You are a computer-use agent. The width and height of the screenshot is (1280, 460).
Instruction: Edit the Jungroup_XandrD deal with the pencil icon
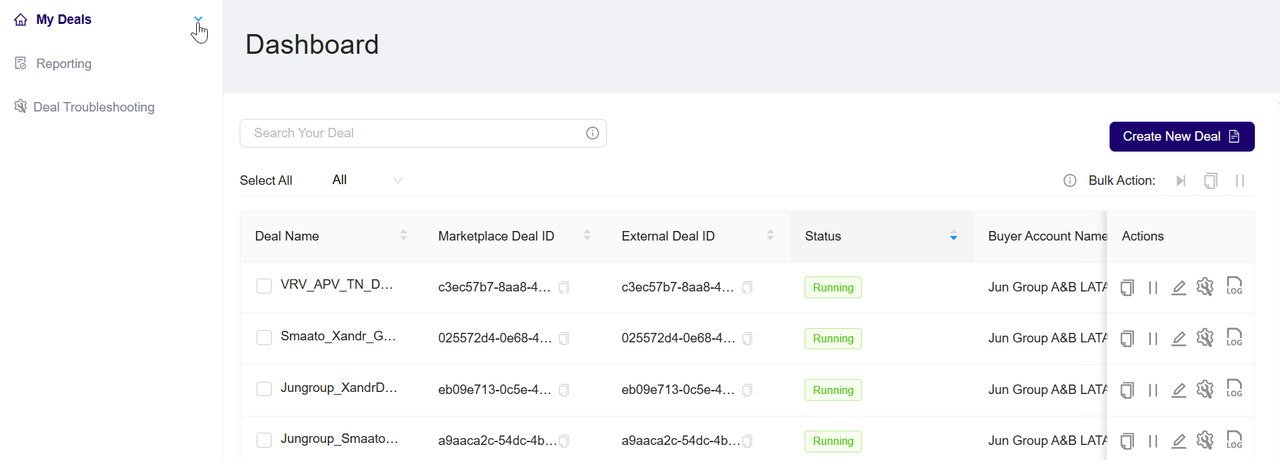click(1179, 390)
